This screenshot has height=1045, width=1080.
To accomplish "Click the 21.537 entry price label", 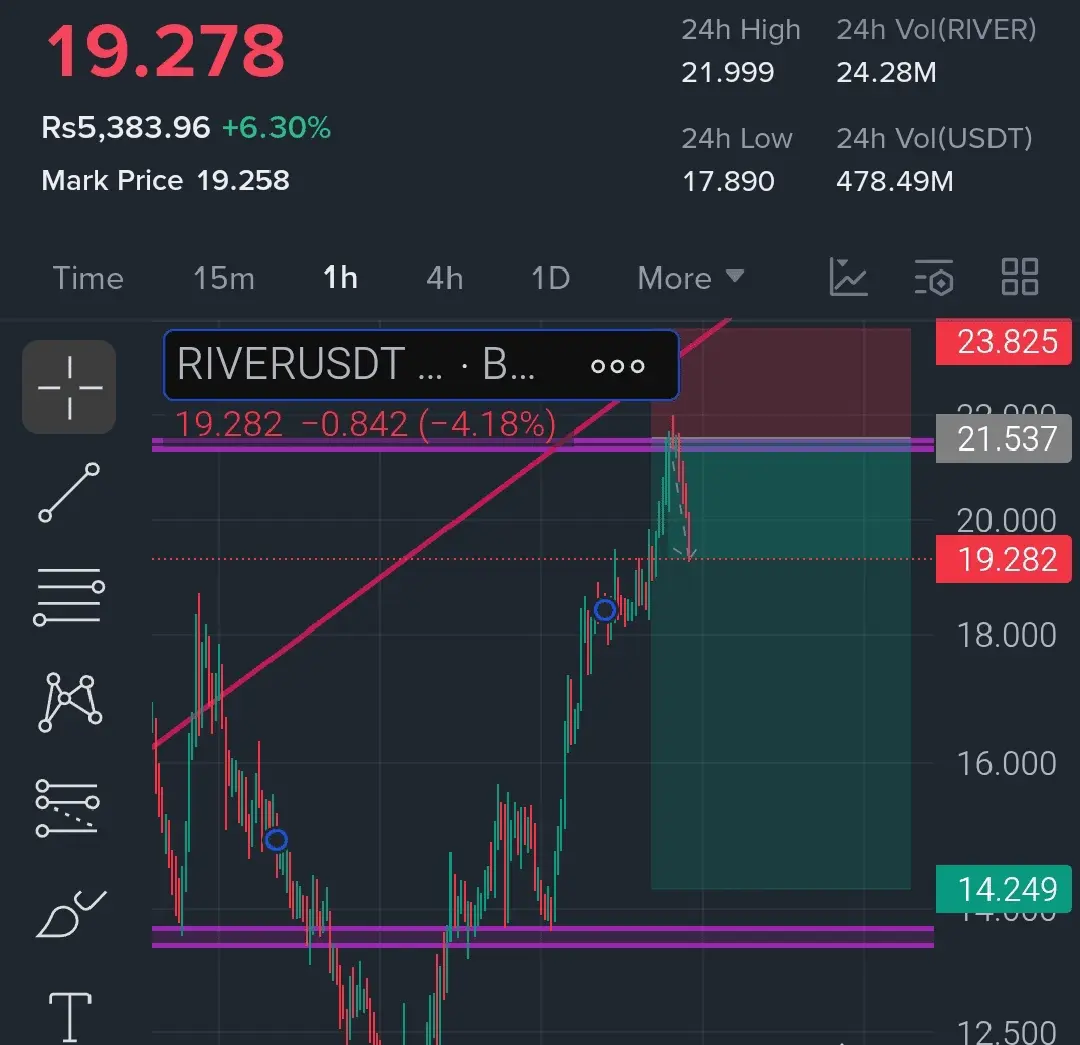I will tap(1004, 439).
